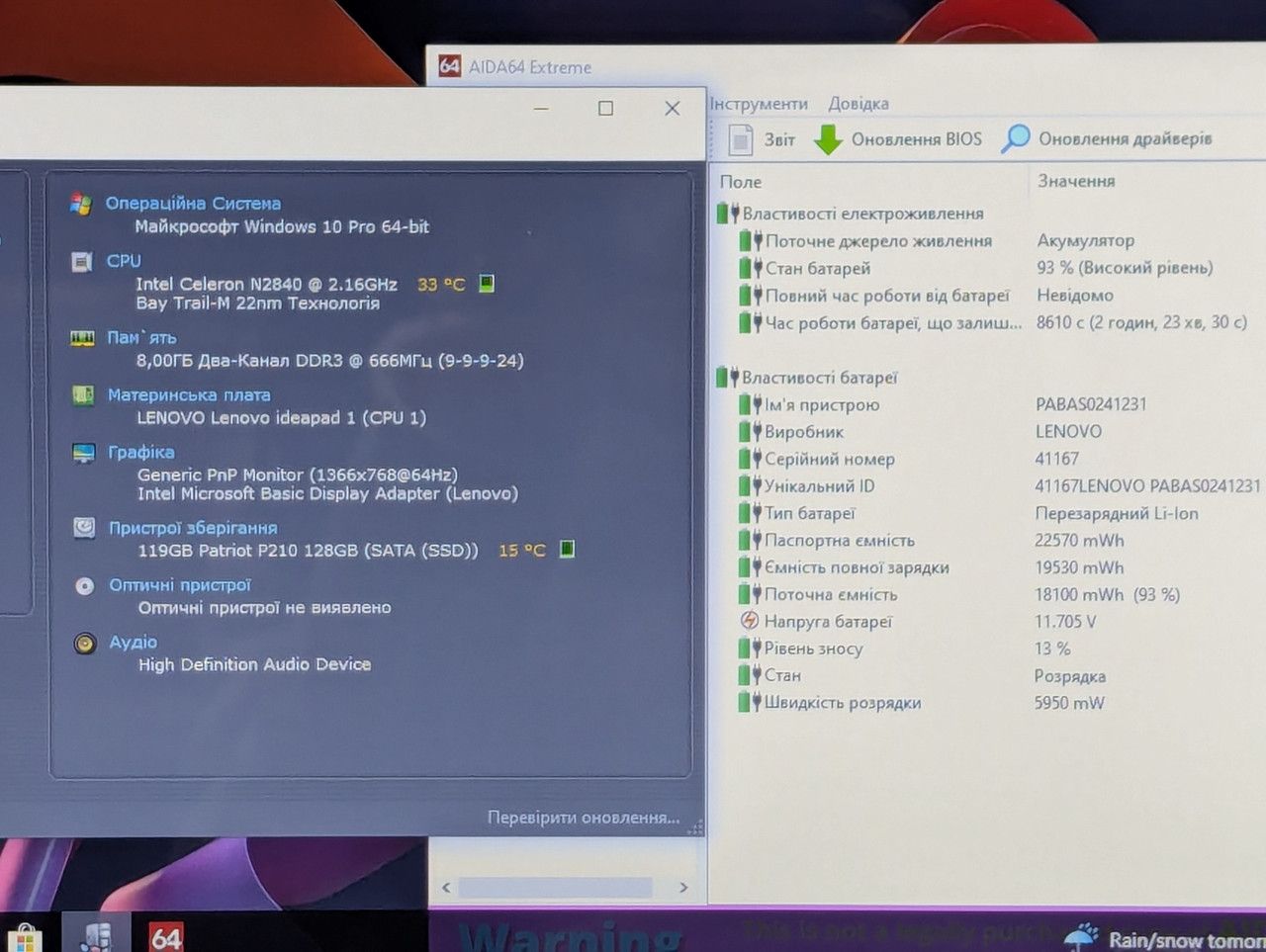
Task: Click the value PABAS0241231 for device name
Action: (x=1091, y=403)
